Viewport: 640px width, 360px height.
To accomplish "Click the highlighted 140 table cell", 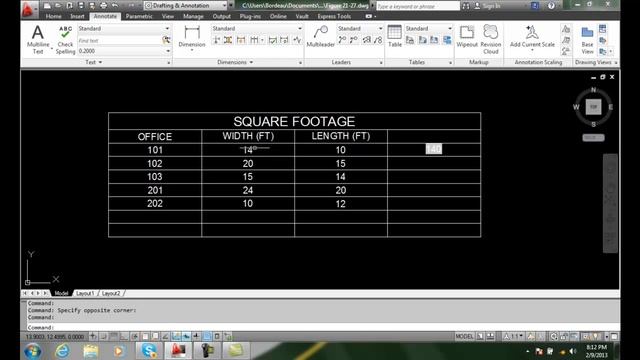I will pos(433,149).
